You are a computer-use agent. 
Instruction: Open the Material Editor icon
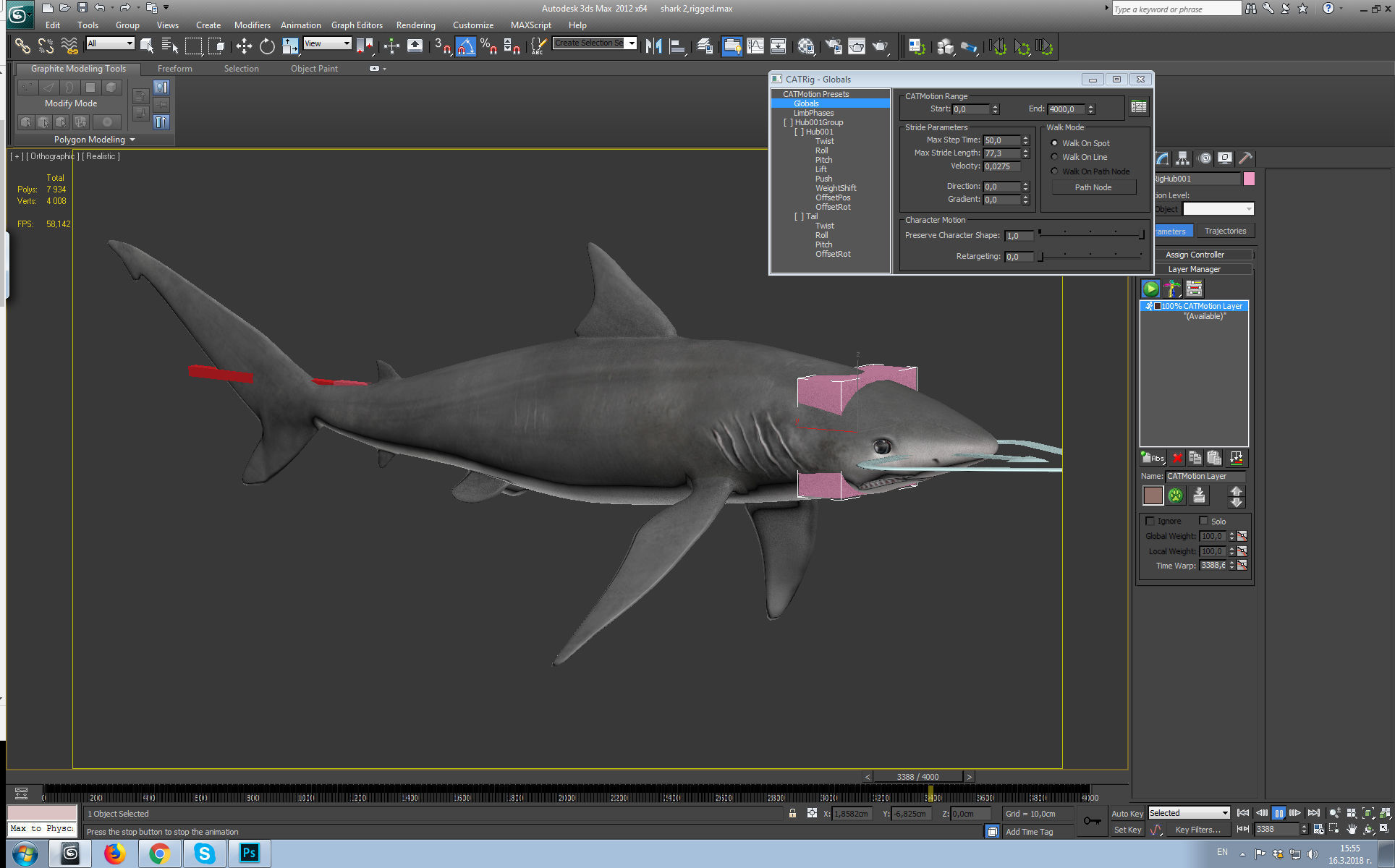[806, 46]
